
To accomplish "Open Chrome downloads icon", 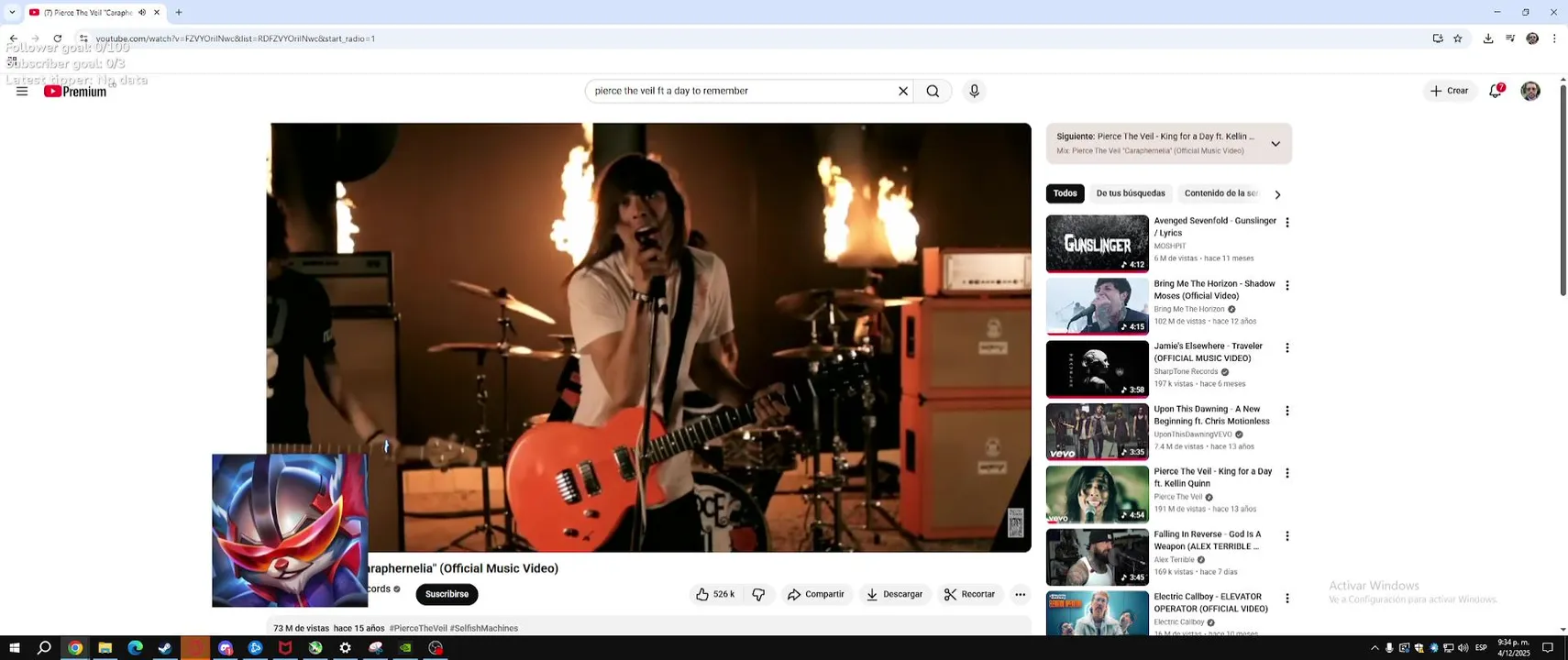I will 1488,38.
